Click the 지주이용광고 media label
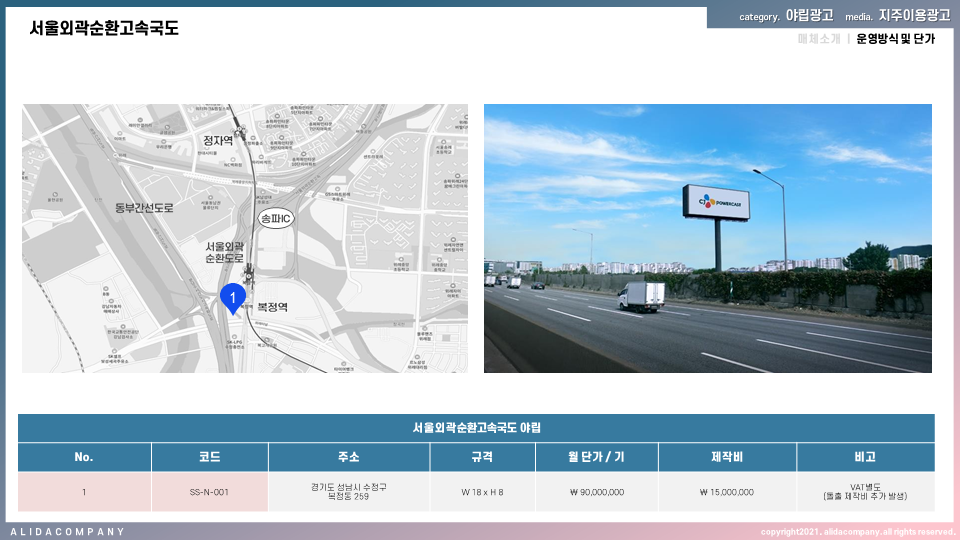Image resolution: width=960 pixels, height=540 pixels. point(914,16)
